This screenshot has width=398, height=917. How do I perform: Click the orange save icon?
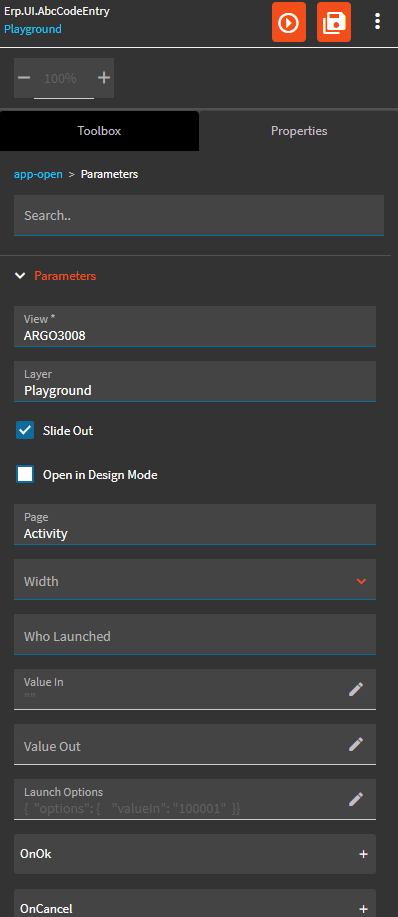[334, 23]
